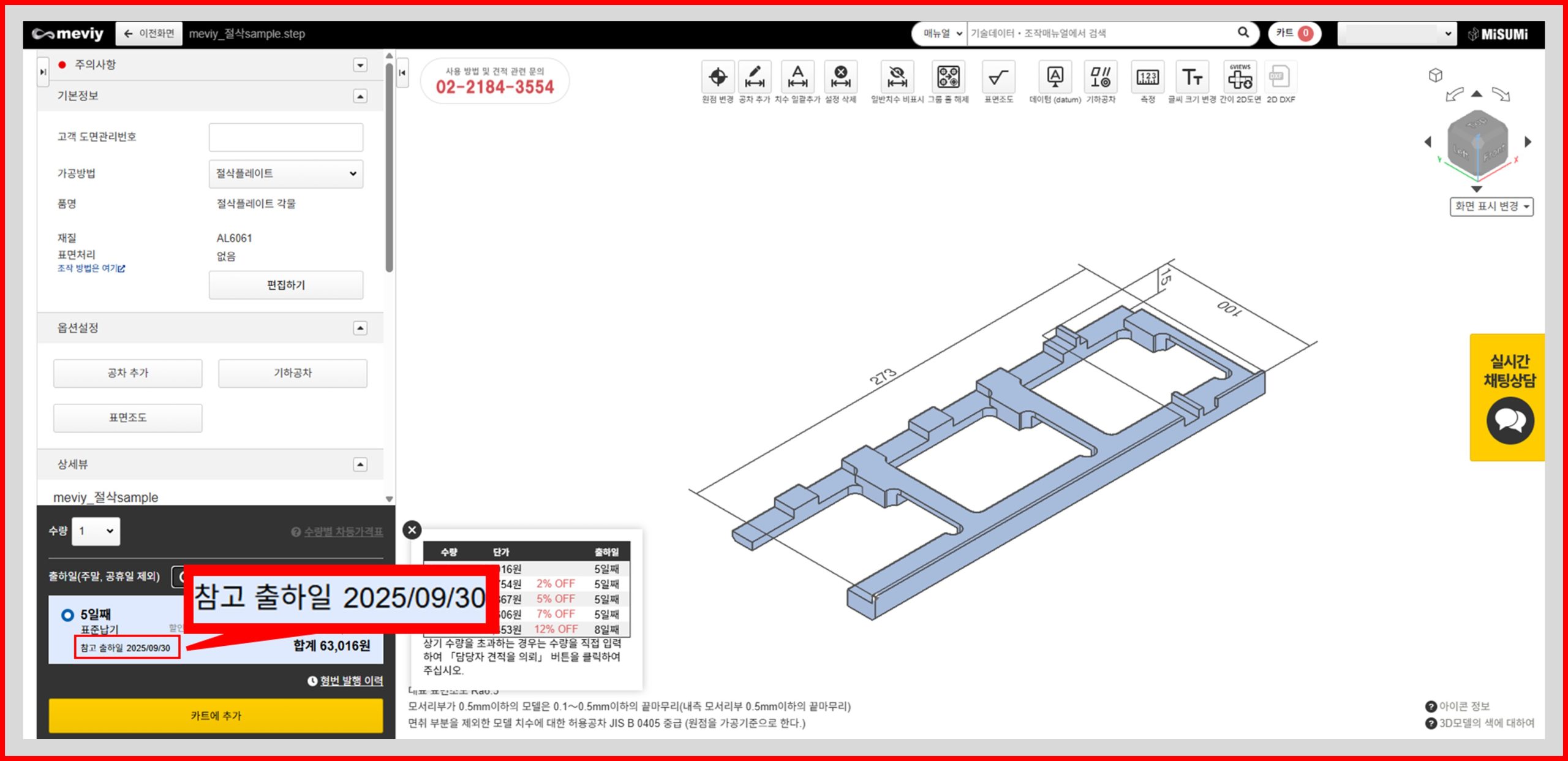Click the 데이텀 (datum) icon

pos(1054,78)
